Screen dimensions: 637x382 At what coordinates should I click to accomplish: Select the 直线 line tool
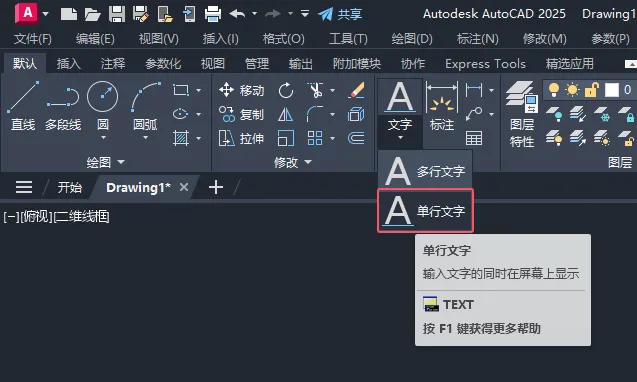[x=23, y=106]
